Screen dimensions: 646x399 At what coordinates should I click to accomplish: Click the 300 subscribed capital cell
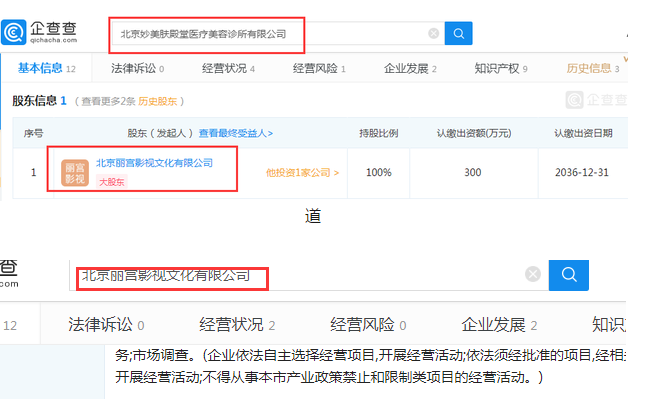click(x=473, y=172)
